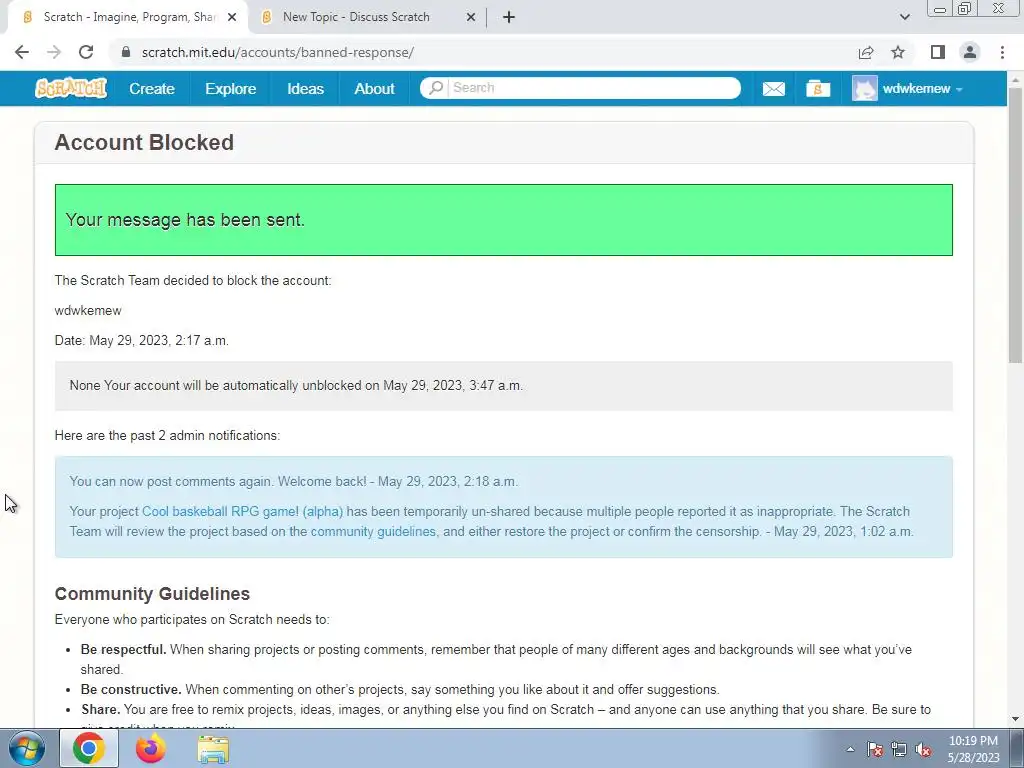Show hidden tray icons arrow
The image size is (1024, 768).
coord(850,749)
